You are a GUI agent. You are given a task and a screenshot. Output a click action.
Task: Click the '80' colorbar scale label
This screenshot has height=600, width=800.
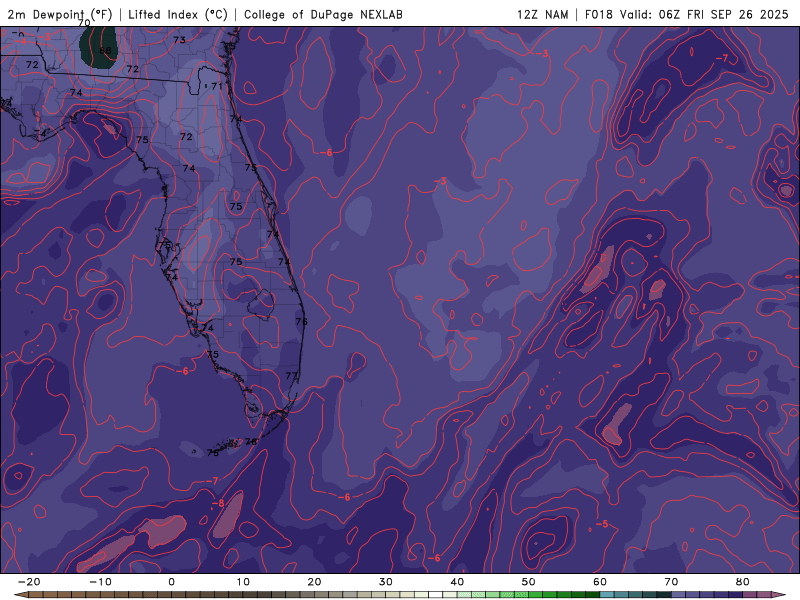[743, 582]
